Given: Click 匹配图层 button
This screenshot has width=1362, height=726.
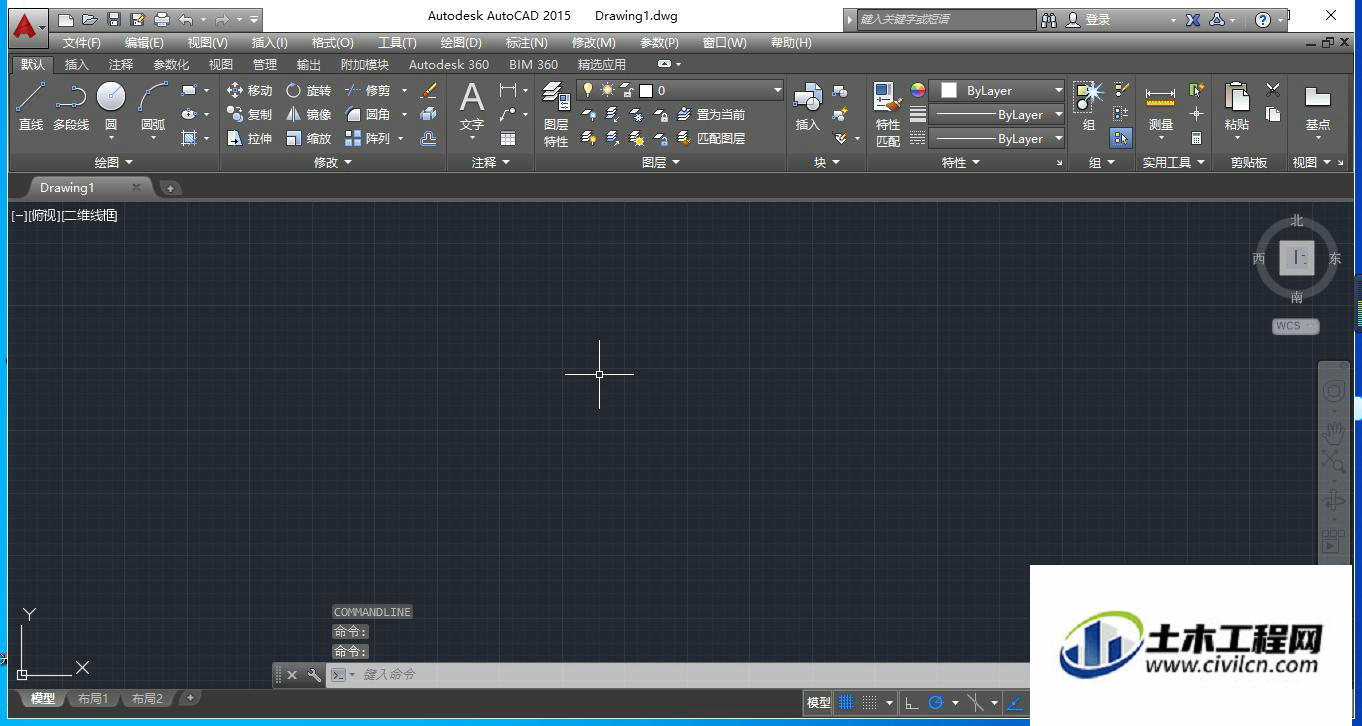Looking at the screenshot, I should [x=711, y=138].
